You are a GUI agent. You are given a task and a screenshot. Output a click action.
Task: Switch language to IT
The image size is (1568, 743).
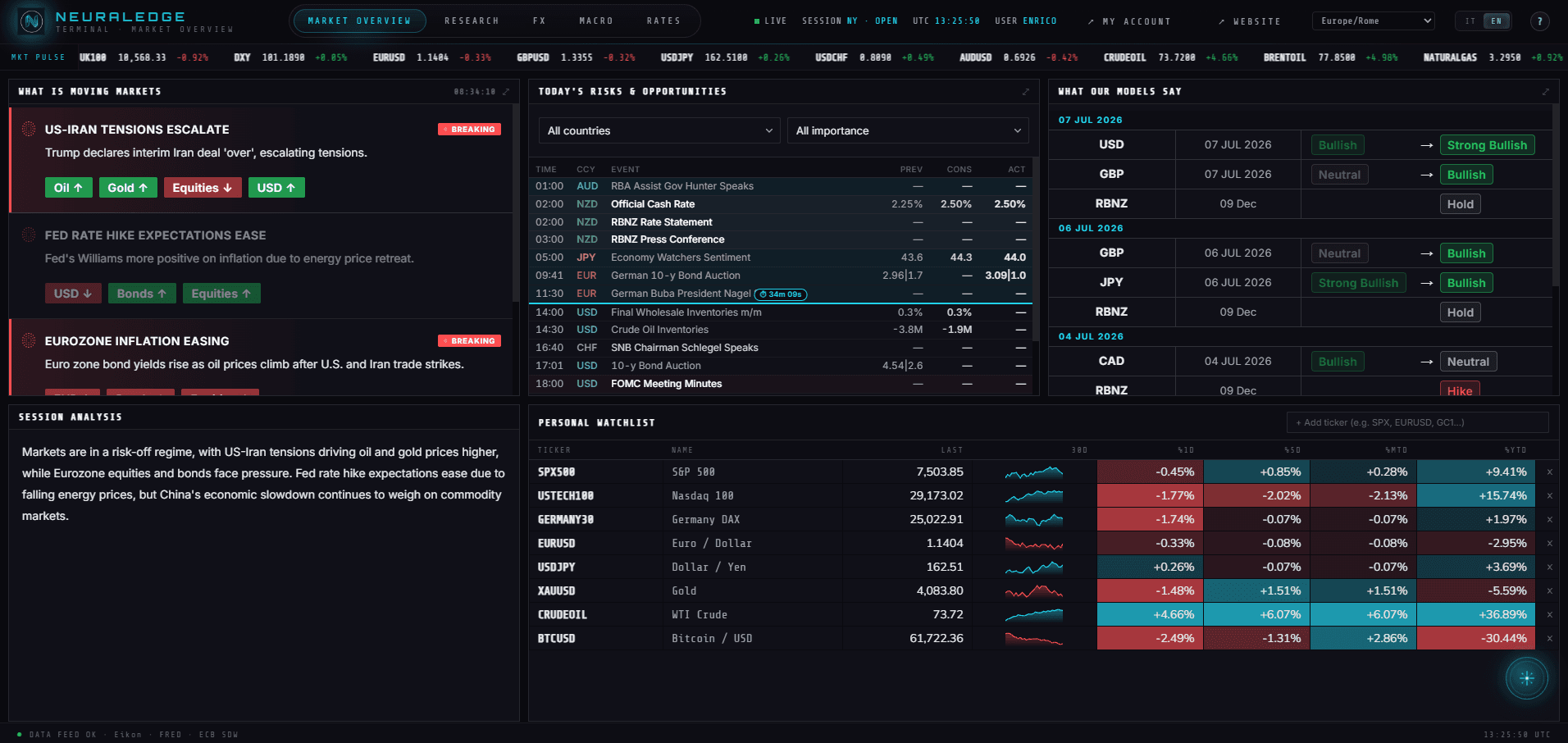[1470, 21]
